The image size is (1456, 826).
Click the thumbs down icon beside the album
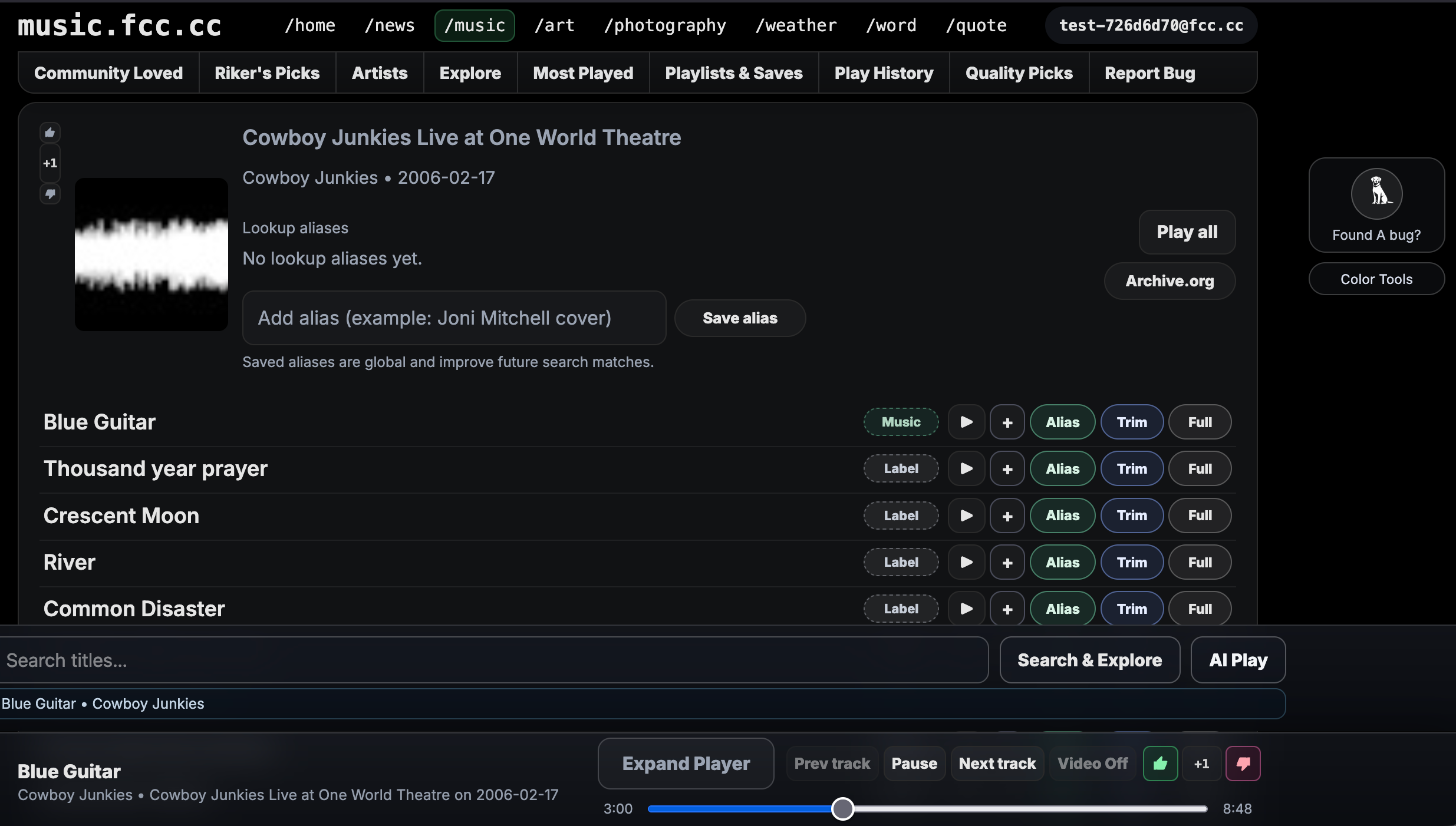[50, 194]
